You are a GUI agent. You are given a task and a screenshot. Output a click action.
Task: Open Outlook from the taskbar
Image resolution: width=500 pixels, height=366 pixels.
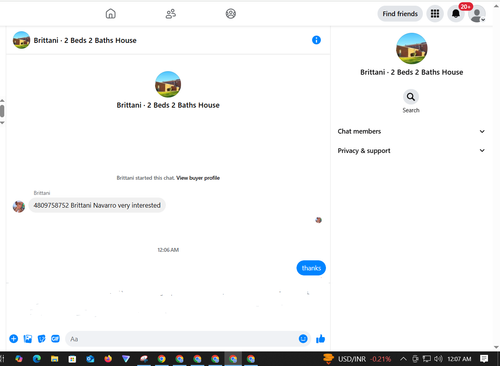(90, 359)
